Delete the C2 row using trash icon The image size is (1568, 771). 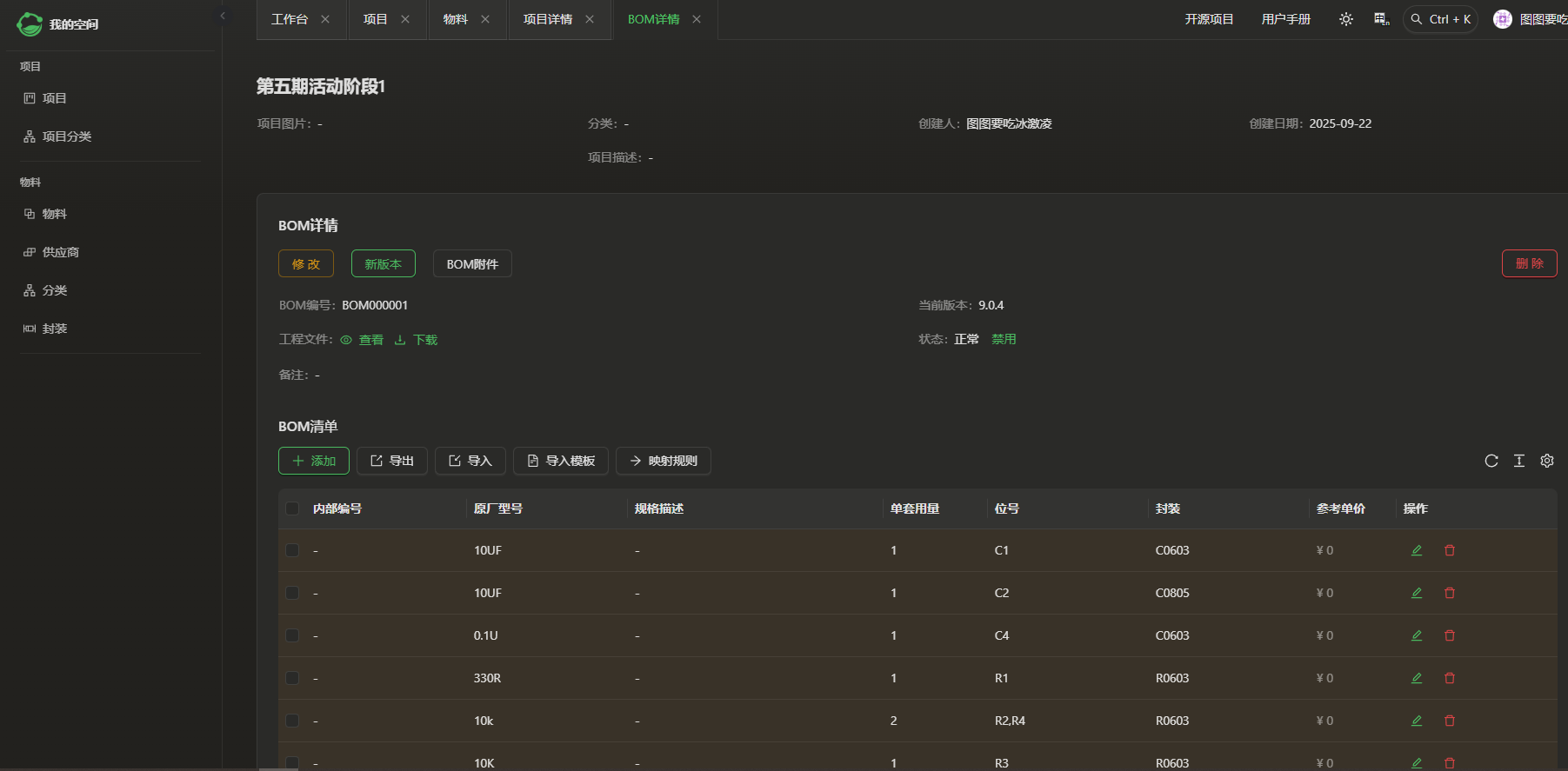coord(1449,593)
